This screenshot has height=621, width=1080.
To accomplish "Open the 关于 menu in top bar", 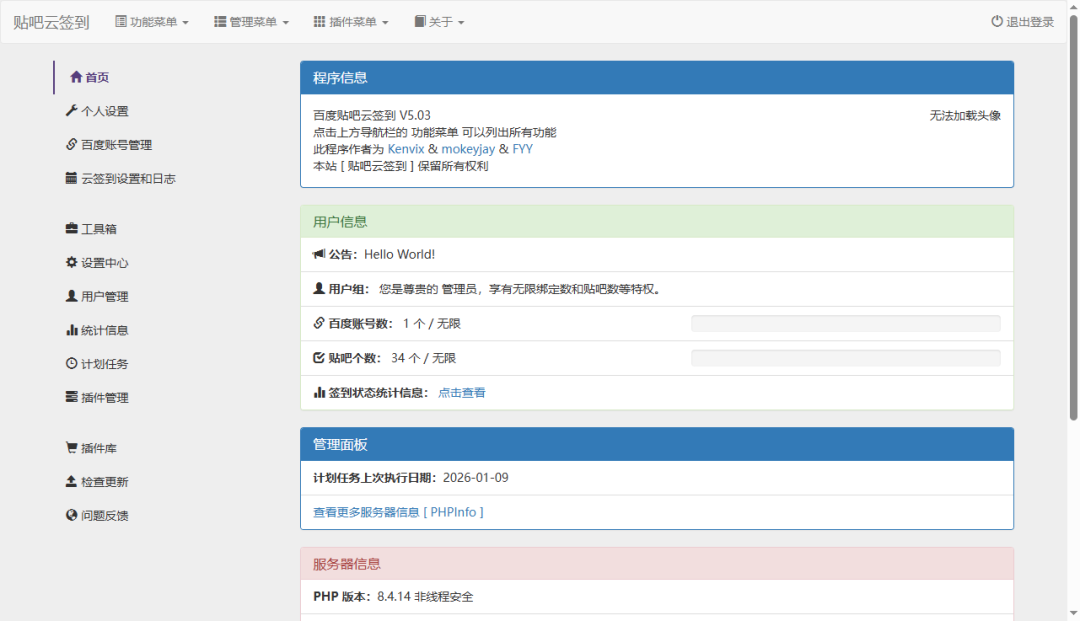I will pyautogui.click(x=439, y=22).
